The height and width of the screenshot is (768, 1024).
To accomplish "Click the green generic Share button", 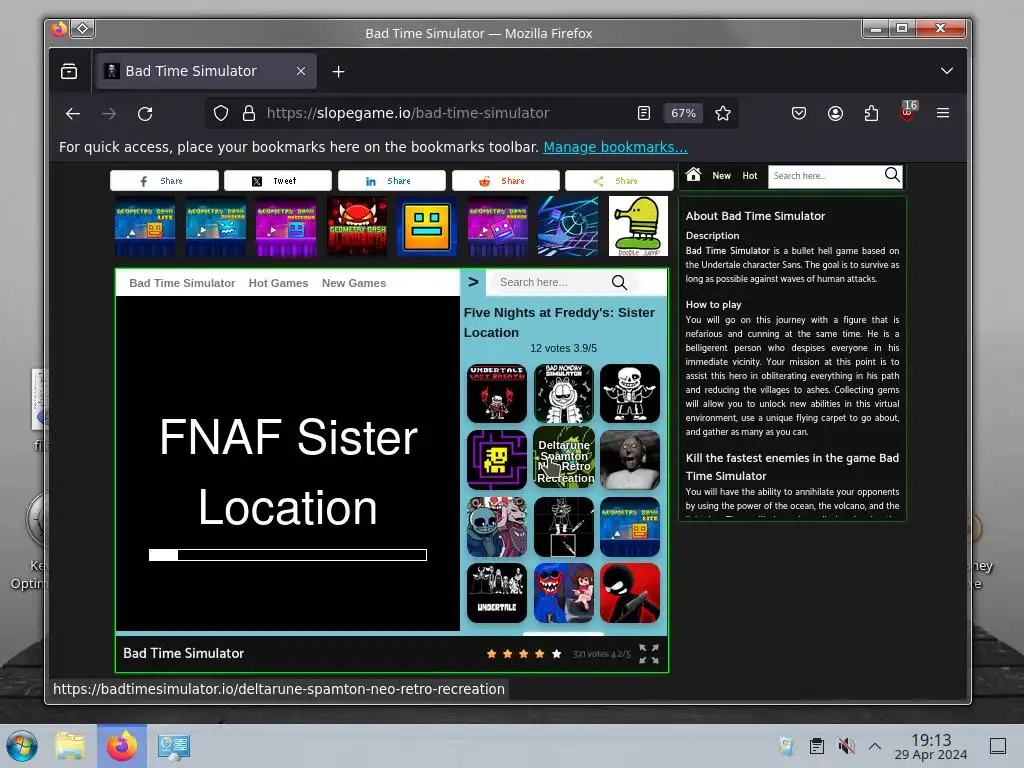I will point(619,181).
